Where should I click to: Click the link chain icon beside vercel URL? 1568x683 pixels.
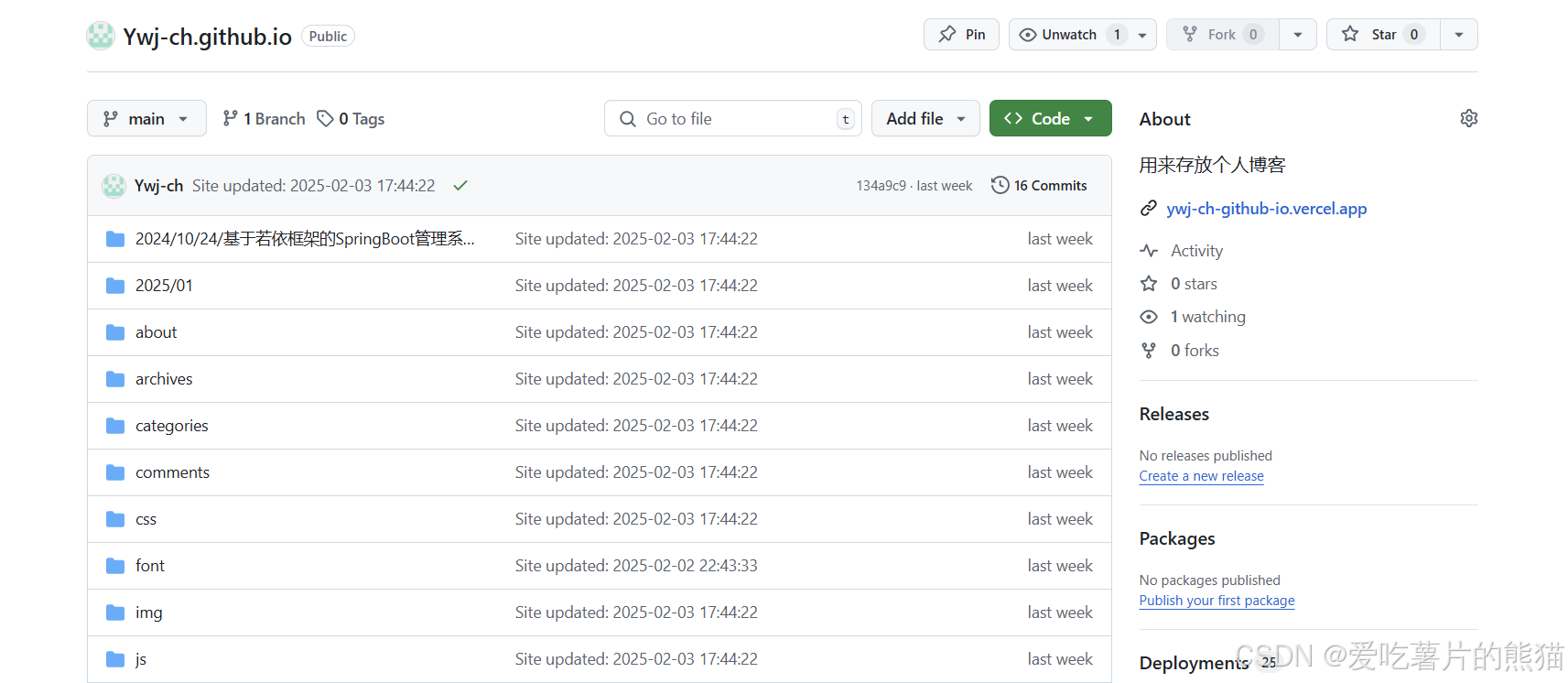(x=1148, y=209)
